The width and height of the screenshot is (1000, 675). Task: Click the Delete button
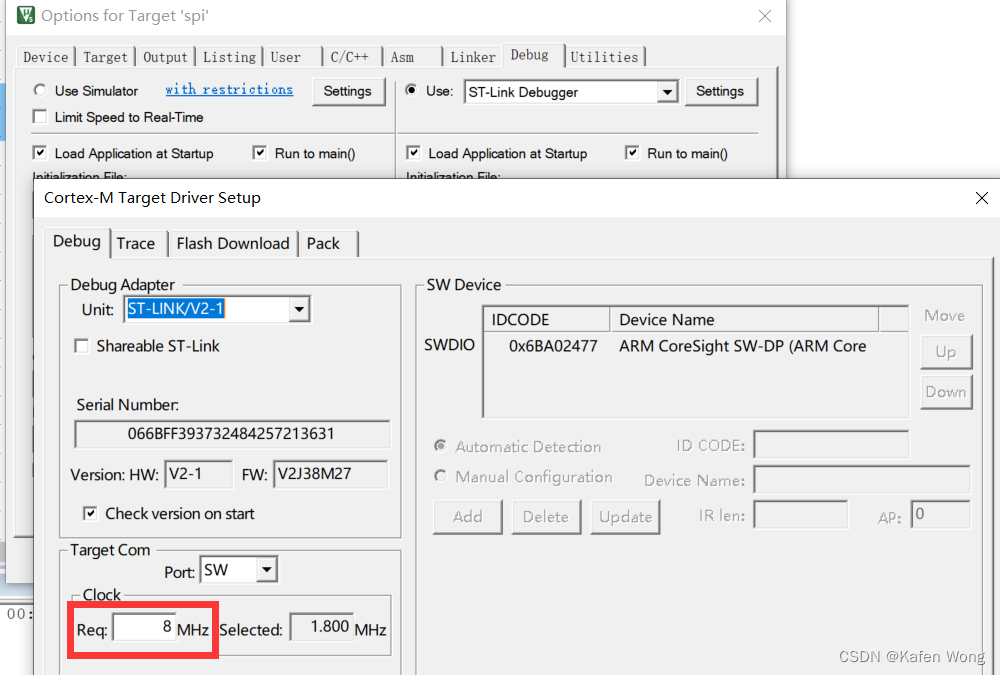coord(546,517)
